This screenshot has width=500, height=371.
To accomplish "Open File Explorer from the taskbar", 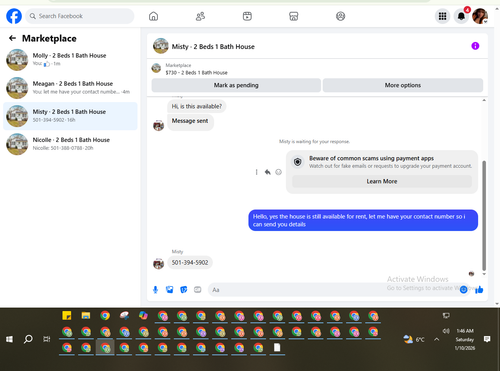I will [86, 315].
